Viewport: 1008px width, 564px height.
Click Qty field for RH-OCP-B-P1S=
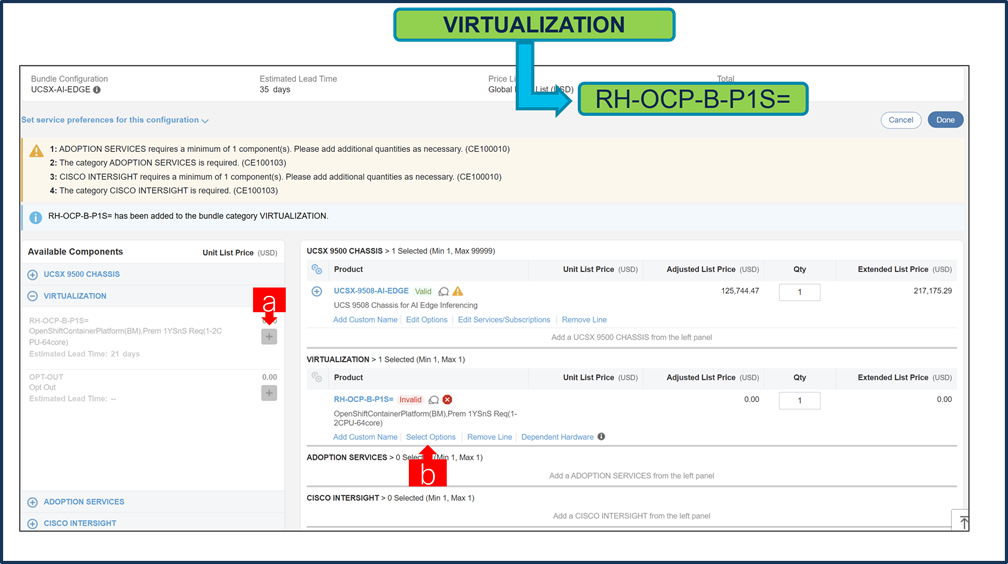tap(800, 401)
